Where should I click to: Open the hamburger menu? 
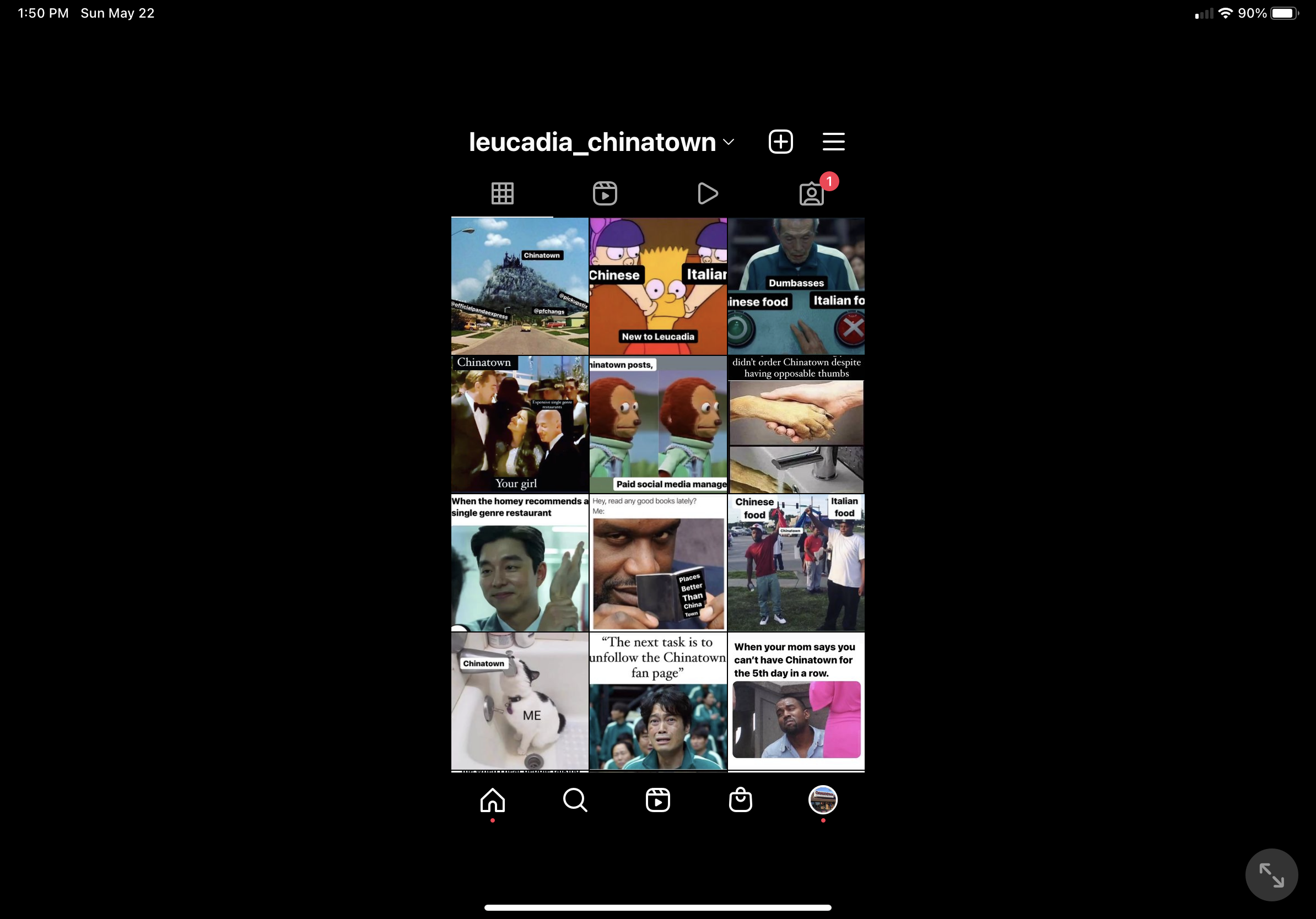[x=833, y=142]
